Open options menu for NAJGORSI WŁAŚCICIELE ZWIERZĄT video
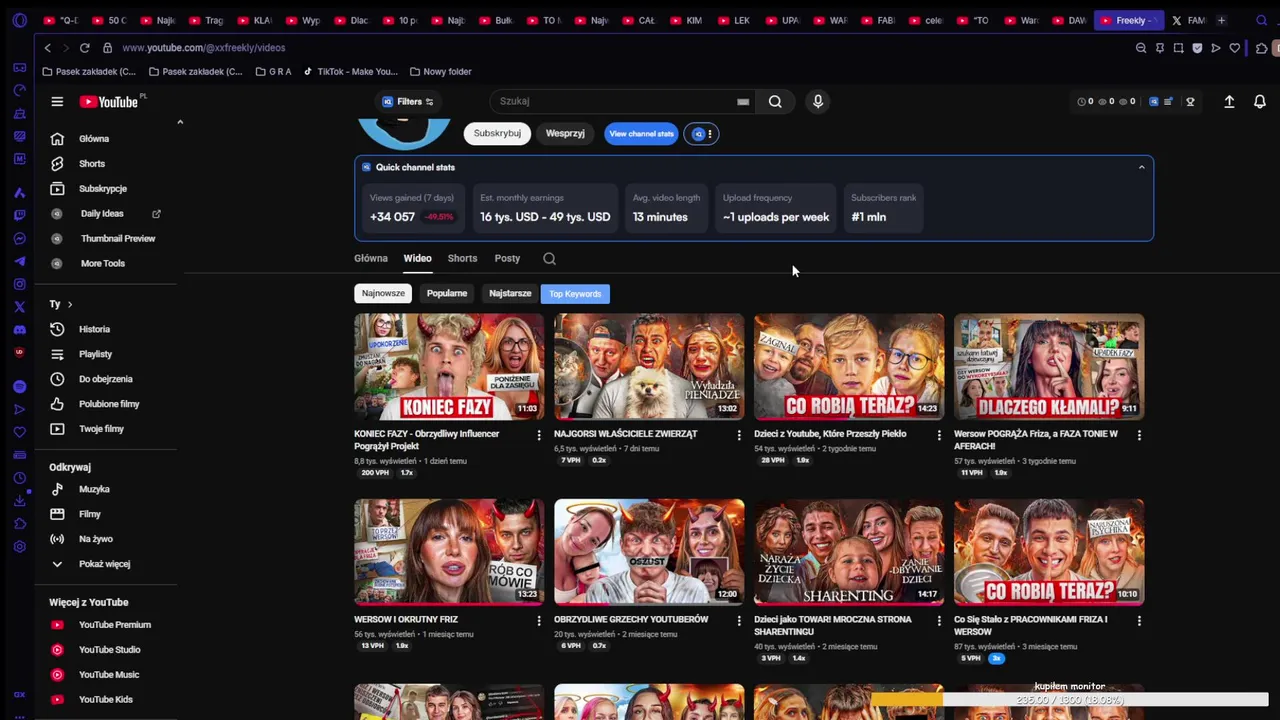 [x=739, y=435]
